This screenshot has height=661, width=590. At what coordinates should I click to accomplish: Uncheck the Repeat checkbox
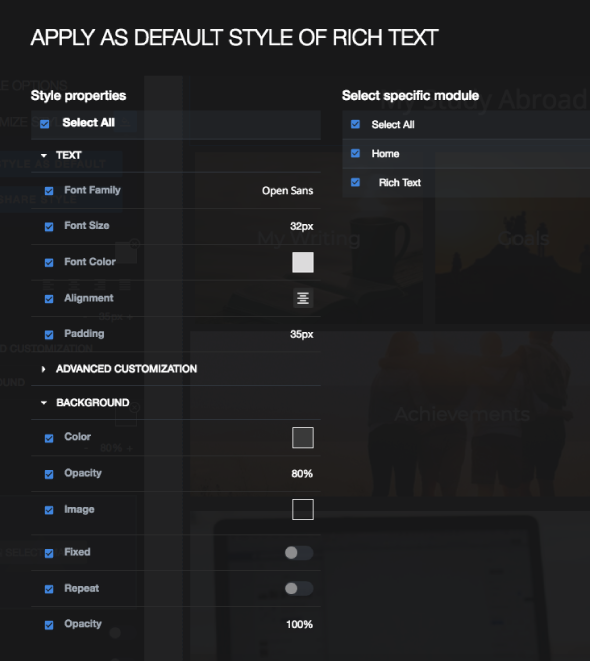click(49, 589)
